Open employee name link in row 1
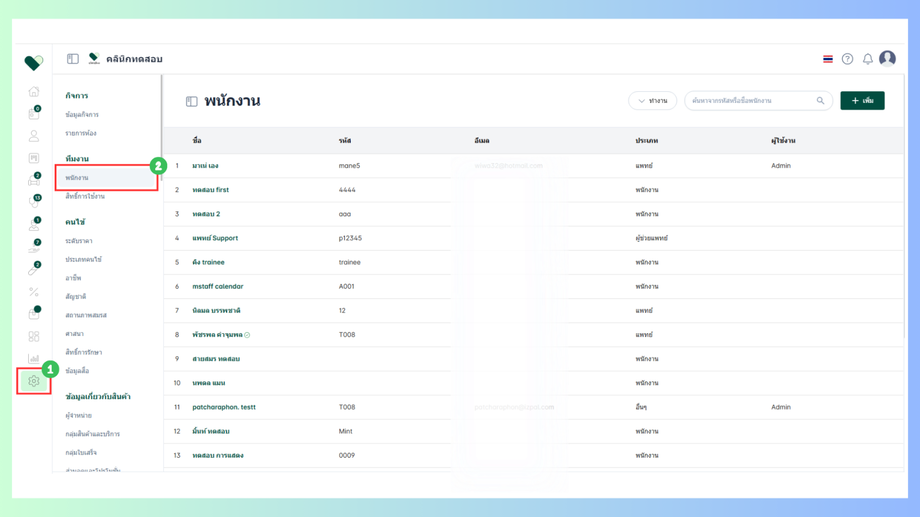 205,165
